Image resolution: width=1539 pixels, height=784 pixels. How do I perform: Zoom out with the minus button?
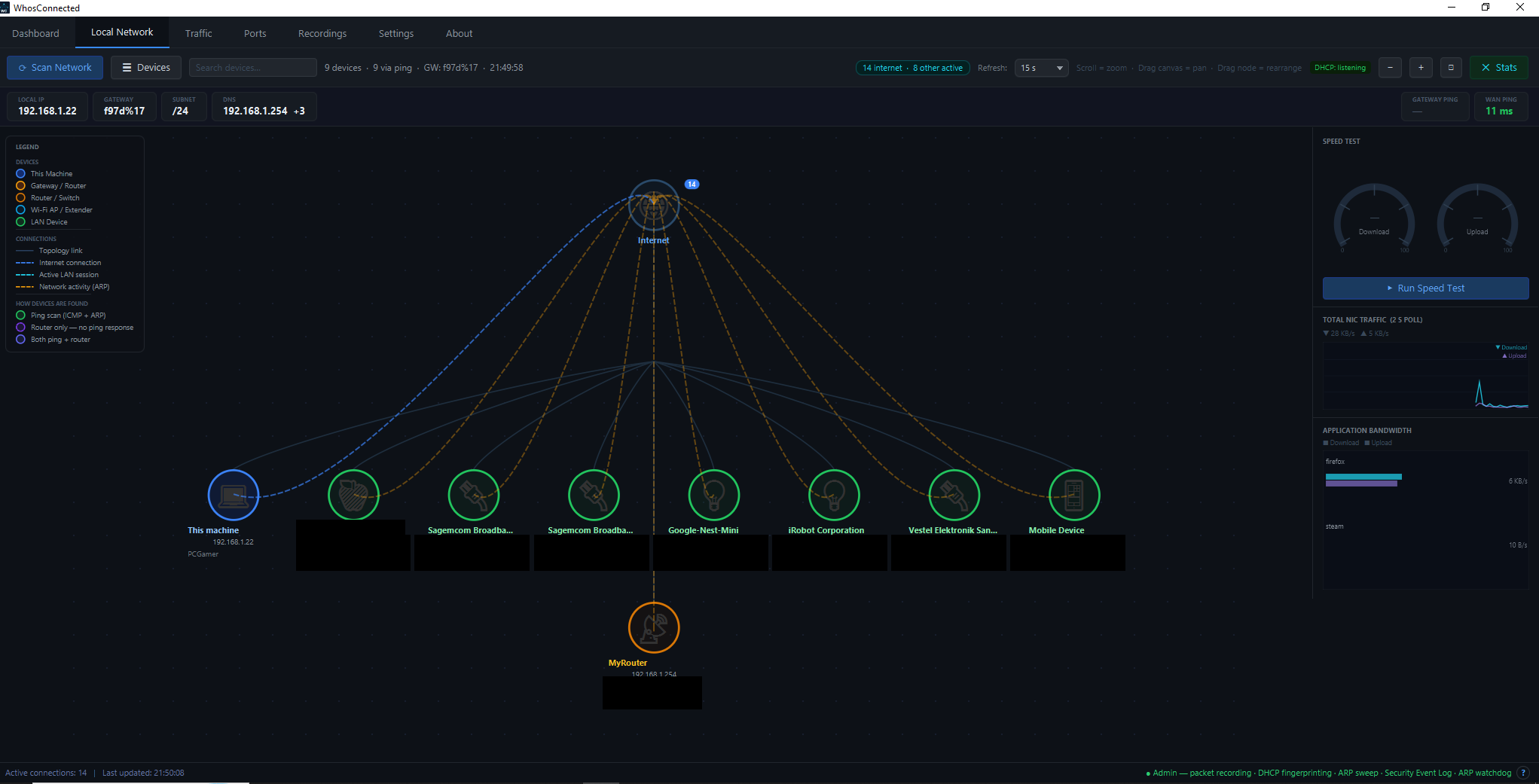pos(1390,68)
